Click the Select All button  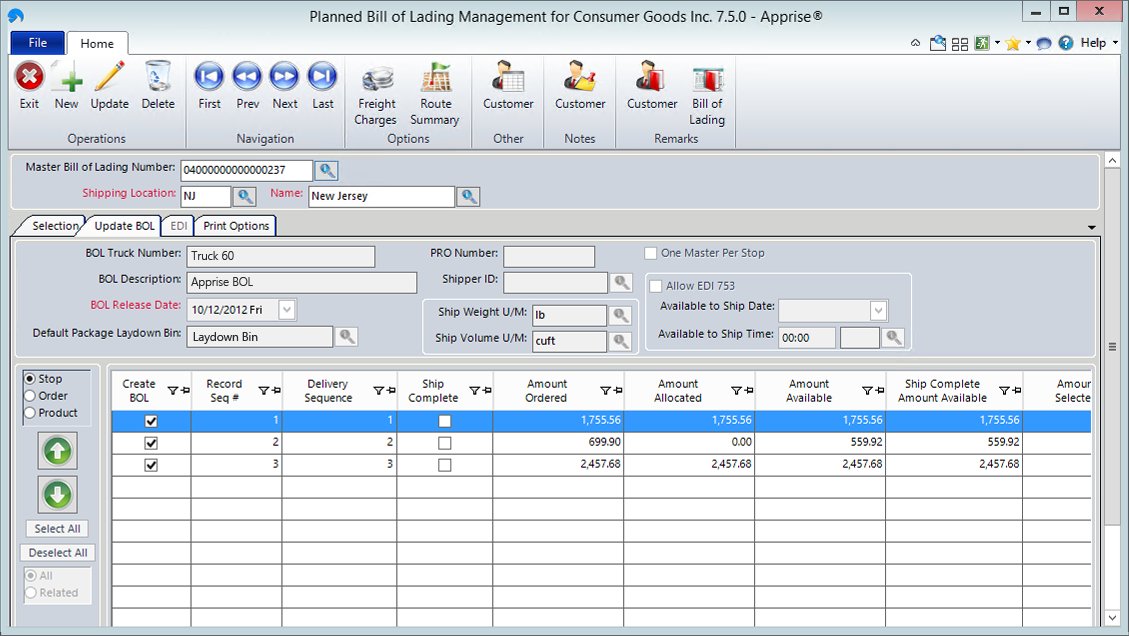[58, 529]
